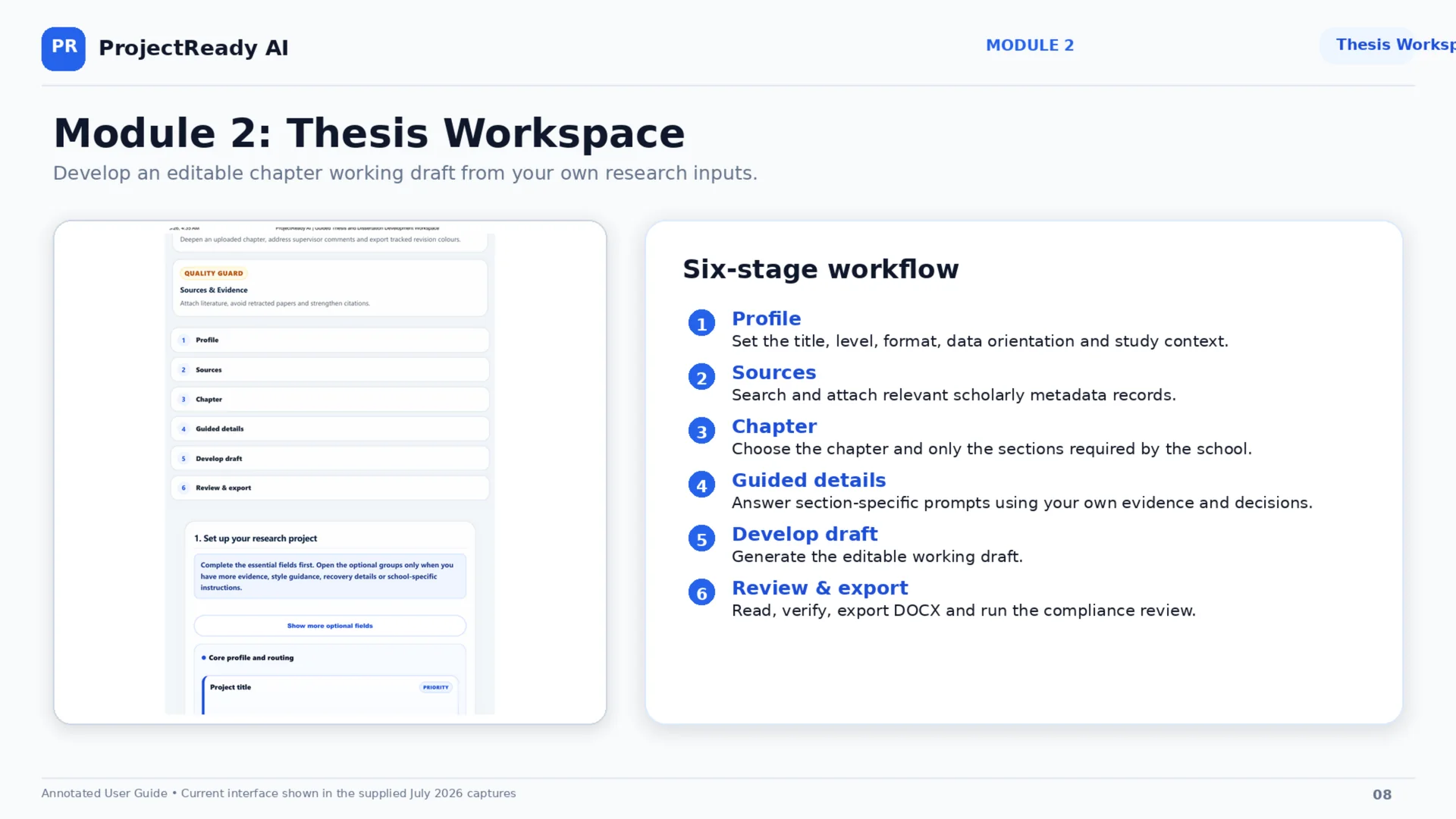This screenshot has height=819, width=1456.
Task: Click the number 4 circle beside Guided details heading
Action: tap(701, 485)
